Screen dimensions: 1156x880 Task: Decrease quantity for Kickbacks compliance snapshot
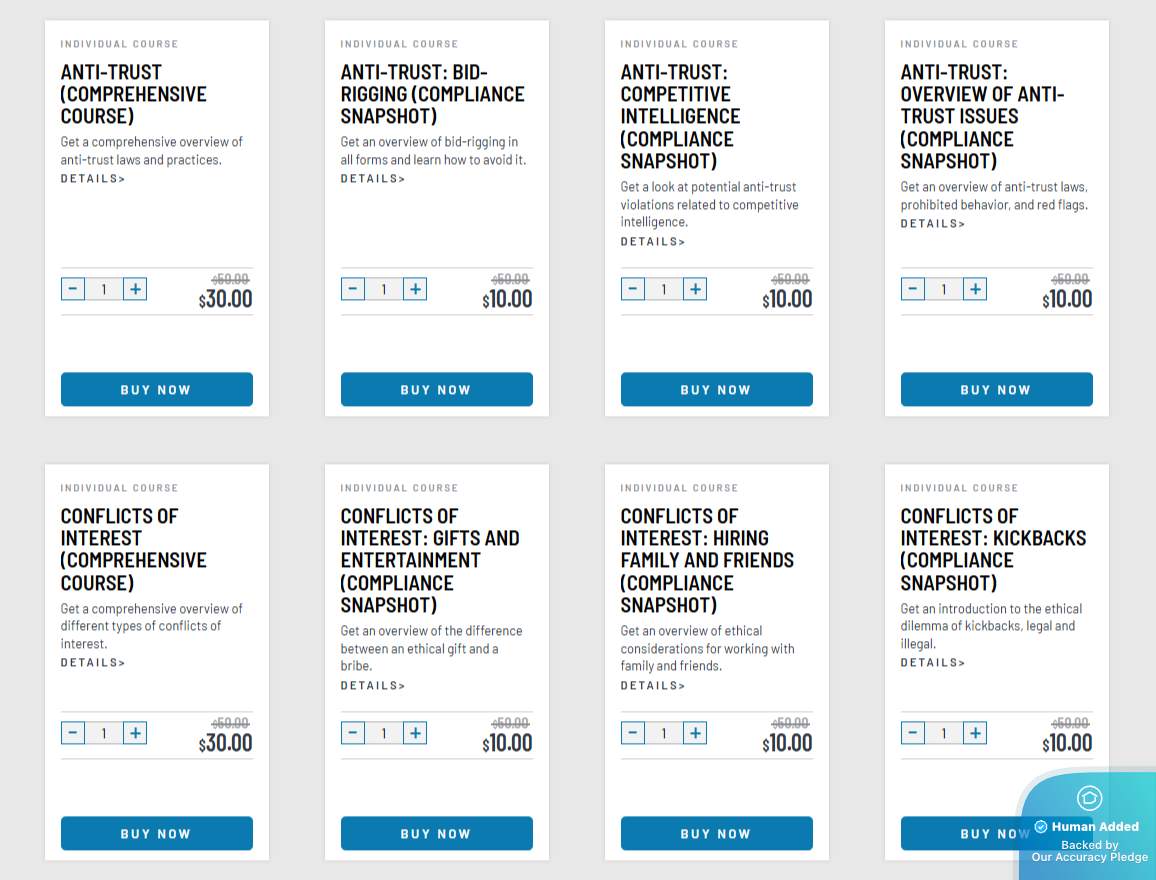click(x=913, y=733)
